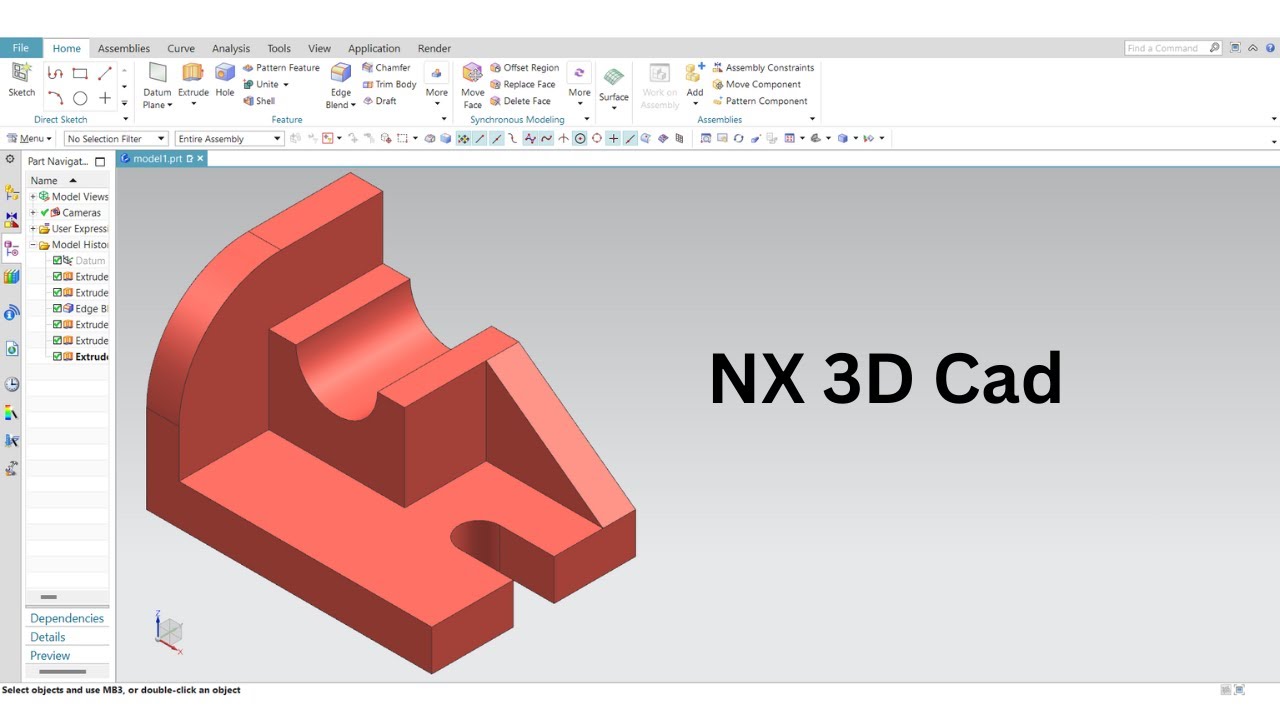Screen dimensions: 1280x720
Task: Toggle the snap point on curve option
Action: click(630, 139)
